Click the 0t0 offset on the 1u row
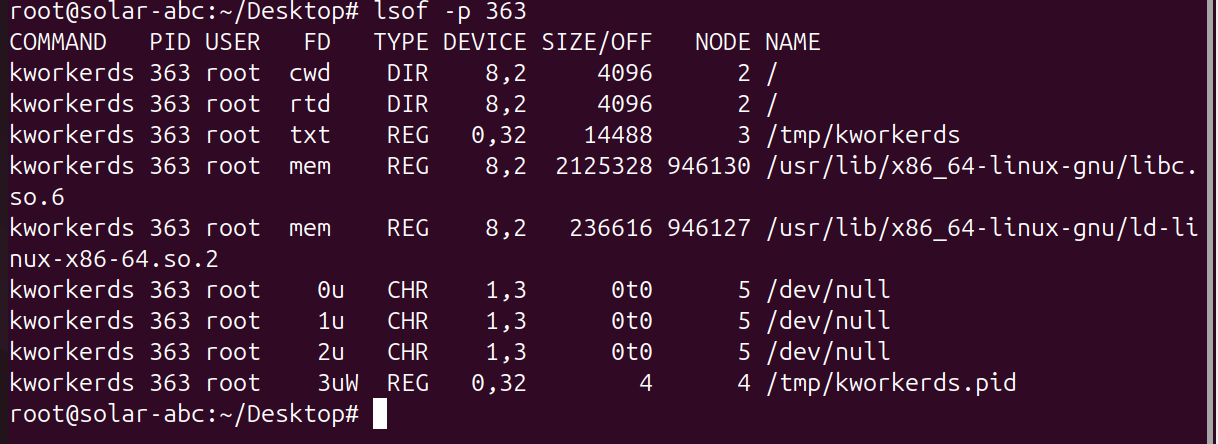Image resolution: width=1218 pixels, height=444 pixels. click(x=632, y=322)
